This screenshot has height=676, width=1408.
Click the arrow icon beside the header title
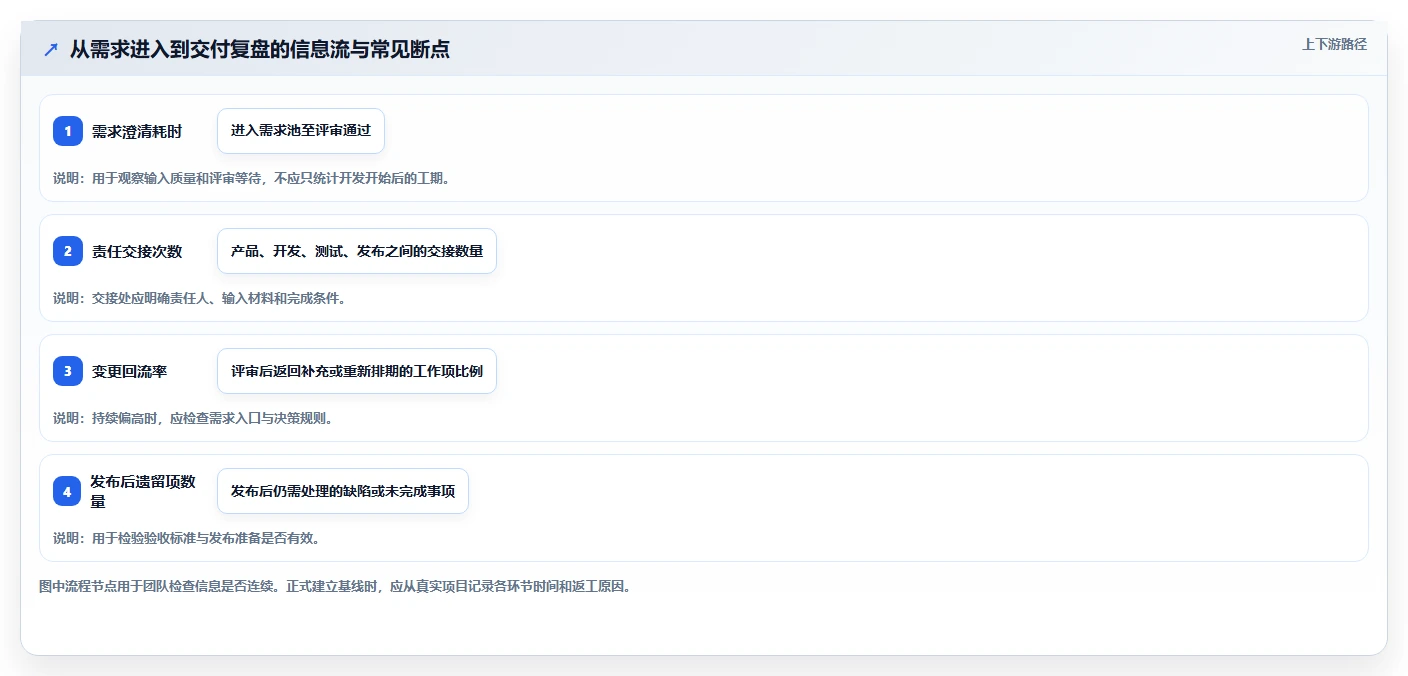pyautogui.click(x=51, y=49)
